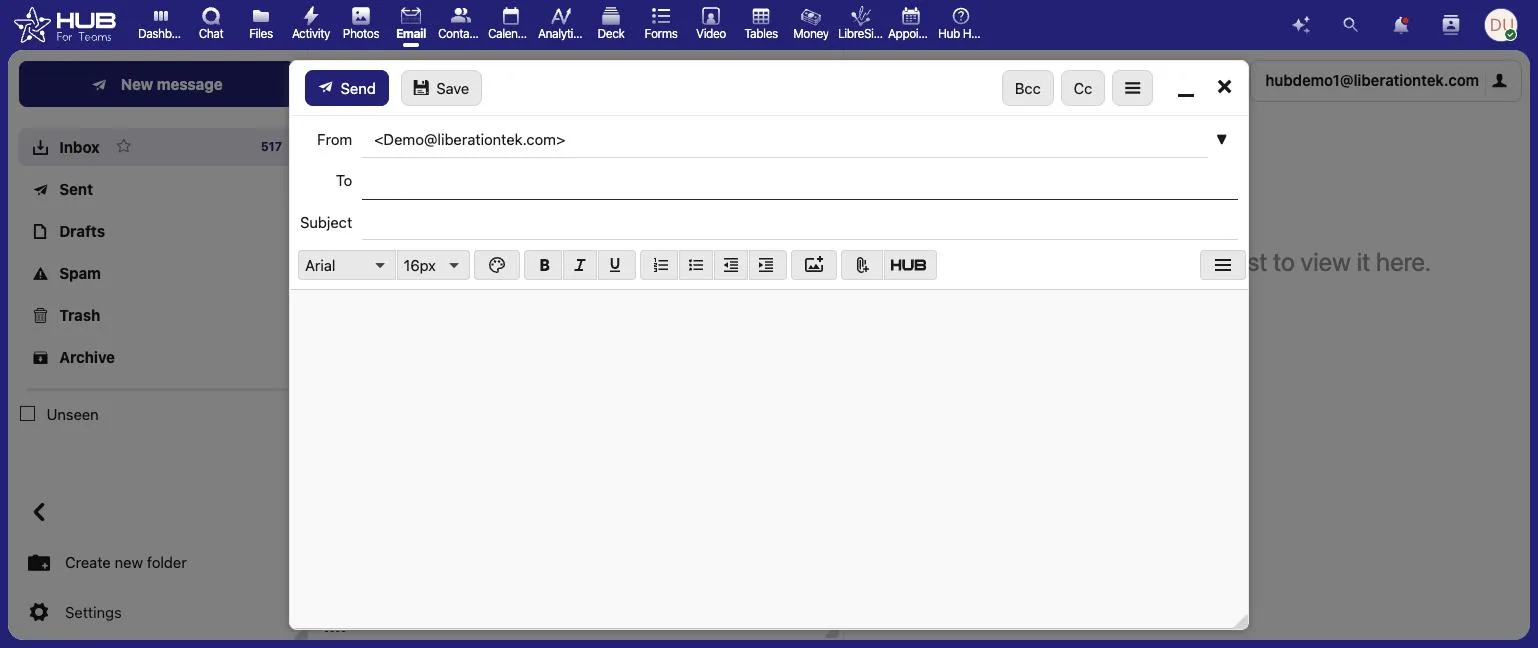Open the Appointments app

(910, 24)
